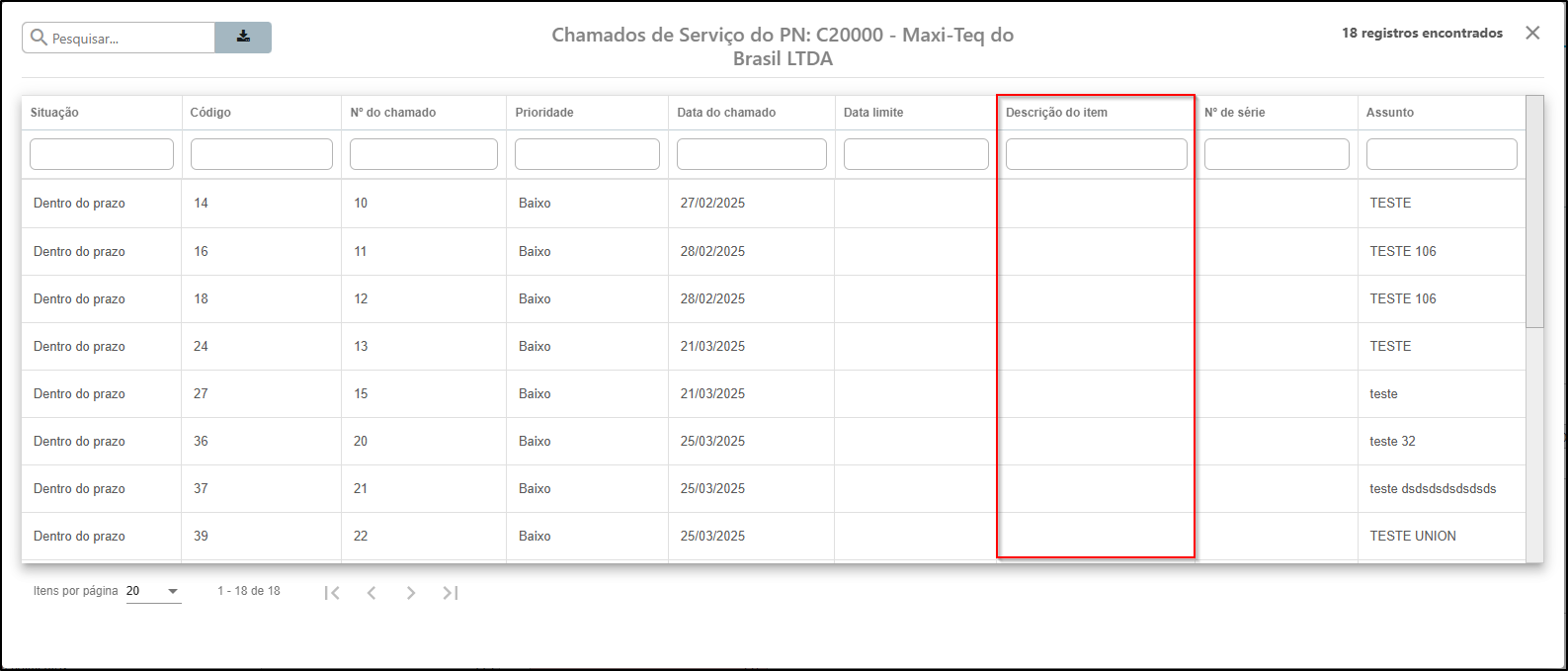Click the Nº do chamado filter input

(x=424, y=154)
